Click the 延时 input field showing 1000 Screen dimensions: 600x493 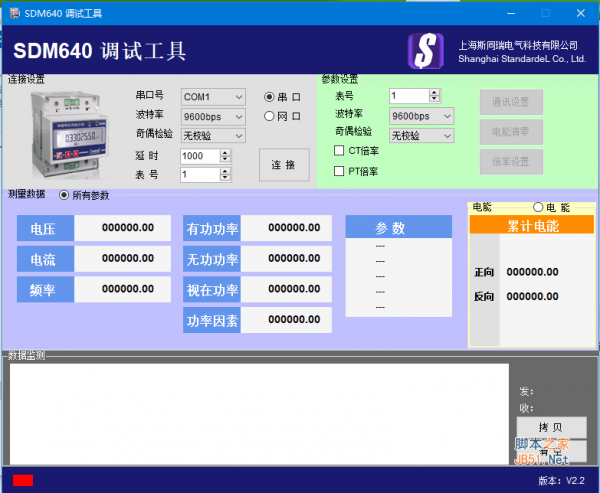[x=198, y=156]
